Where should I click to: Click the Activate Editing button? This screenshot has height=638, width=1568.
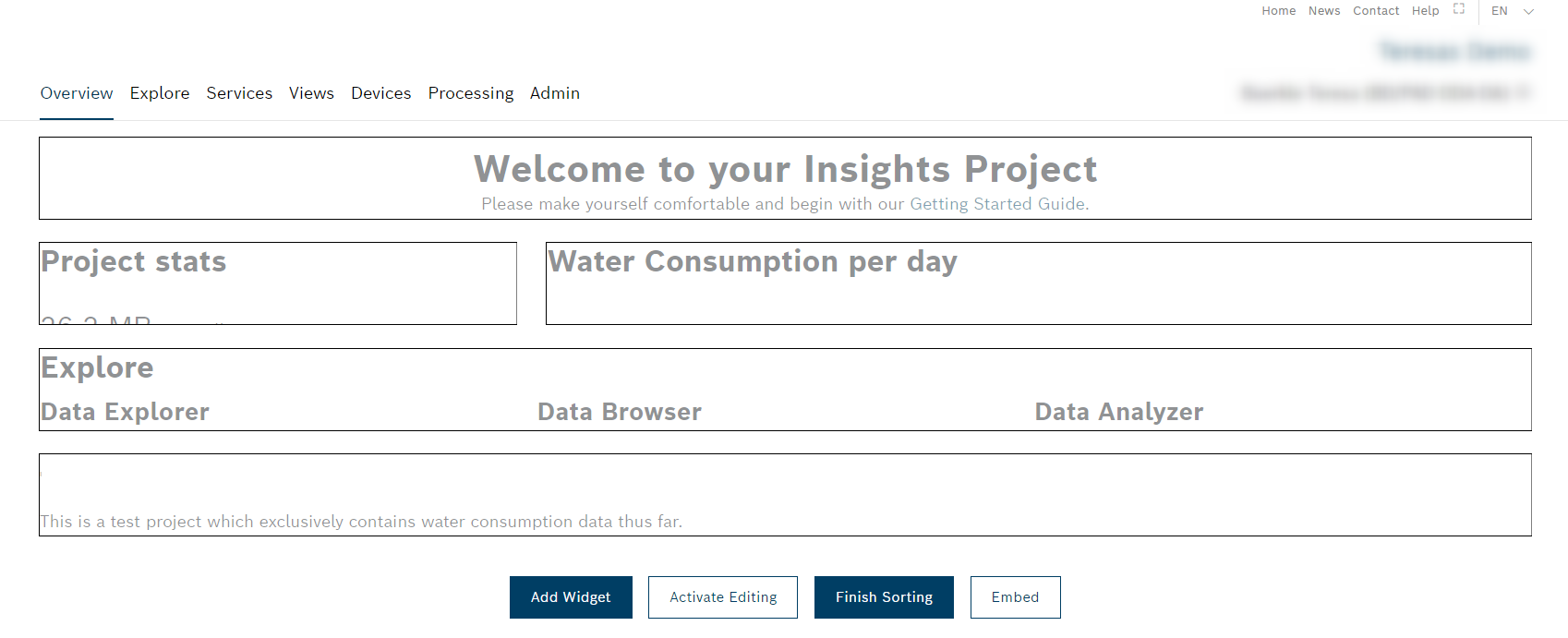pyautogui.click(x=723, y=597)
